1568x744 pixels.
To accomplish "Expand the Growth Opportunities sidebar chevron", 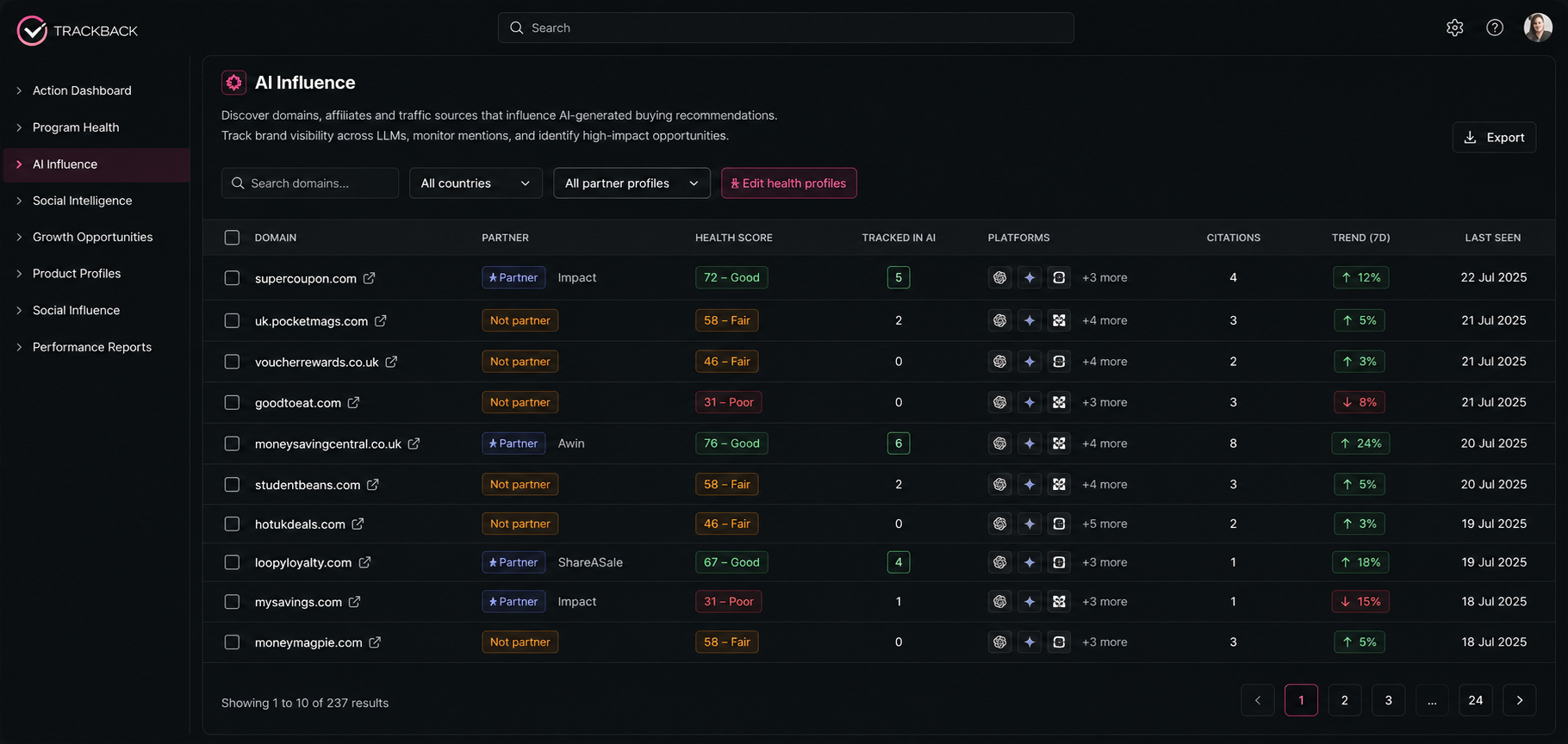I will click(19, 237).
